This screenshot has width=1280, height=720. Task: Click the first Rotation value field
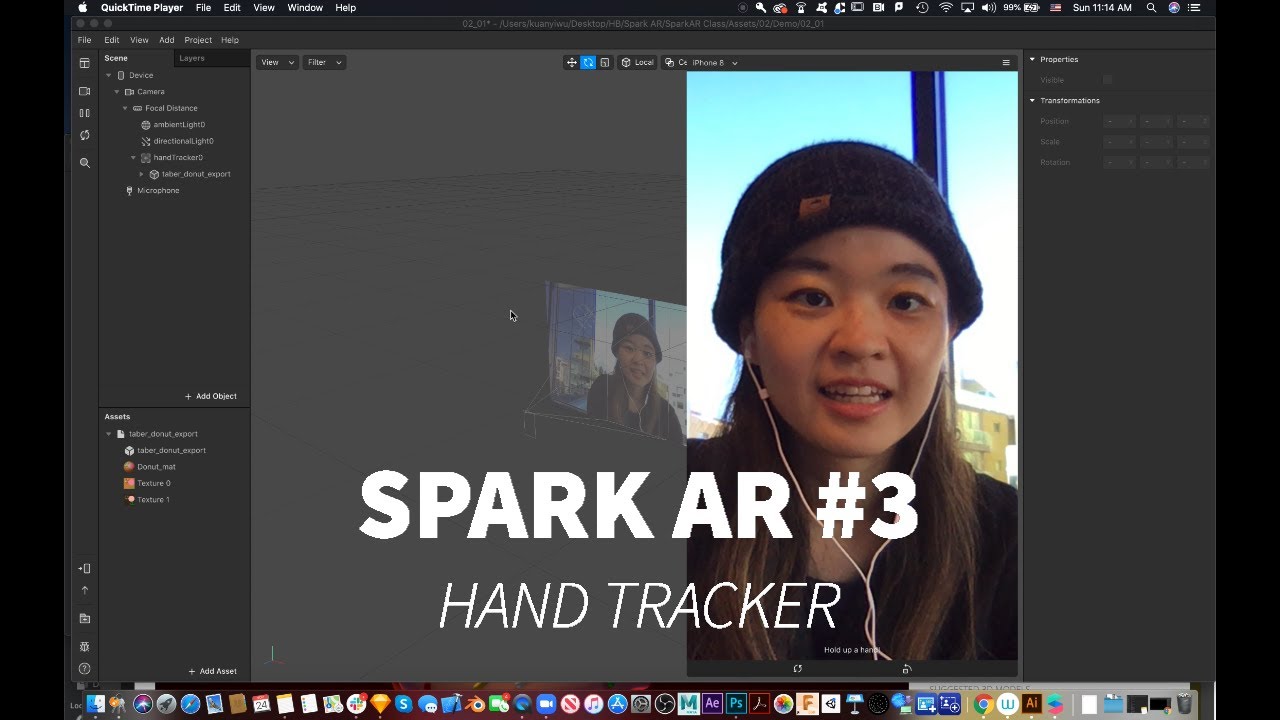click(1119, 162)
